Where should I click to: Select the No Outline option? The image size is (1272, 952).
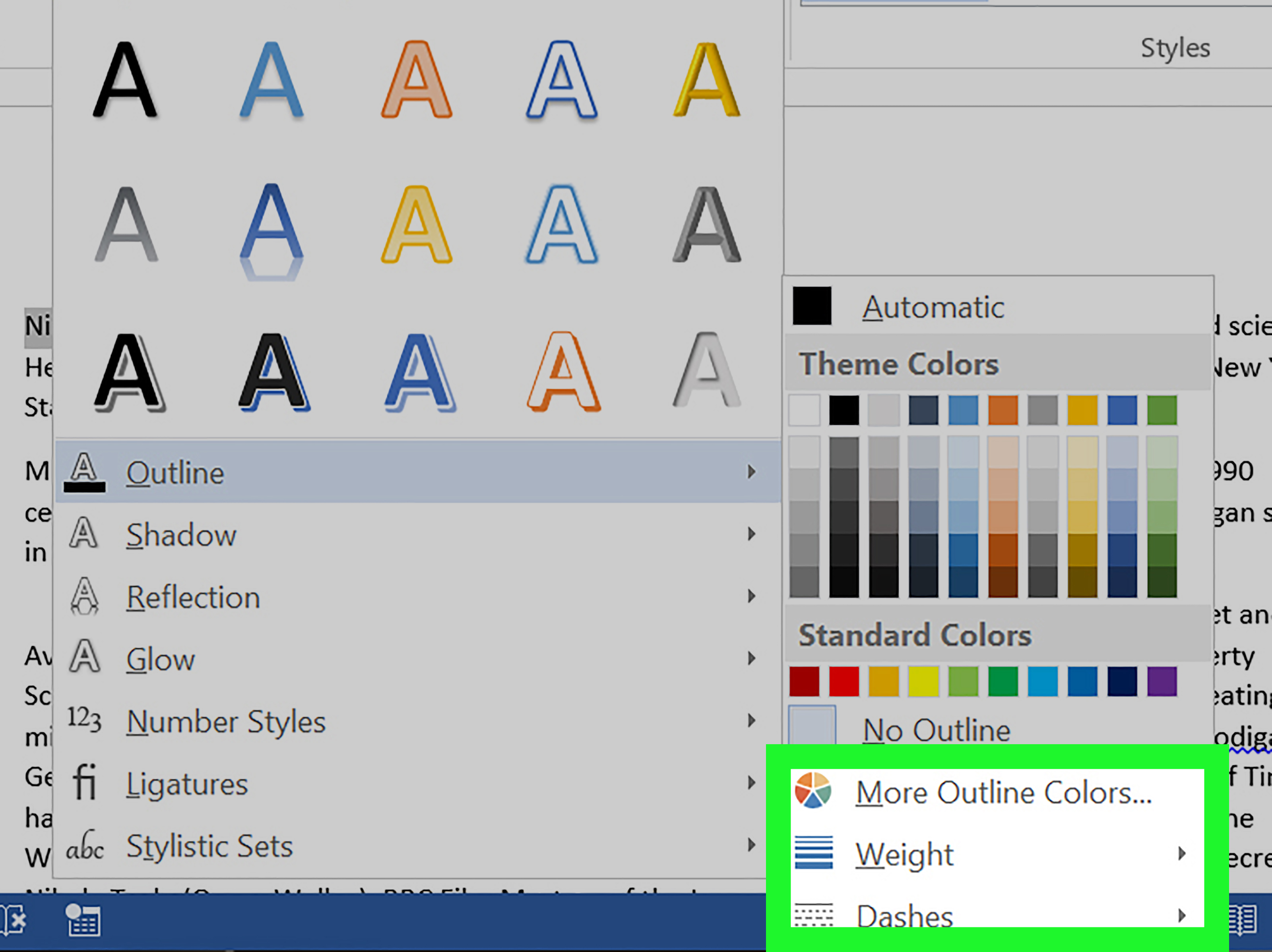pyautogui.click(x=937, y=729)
